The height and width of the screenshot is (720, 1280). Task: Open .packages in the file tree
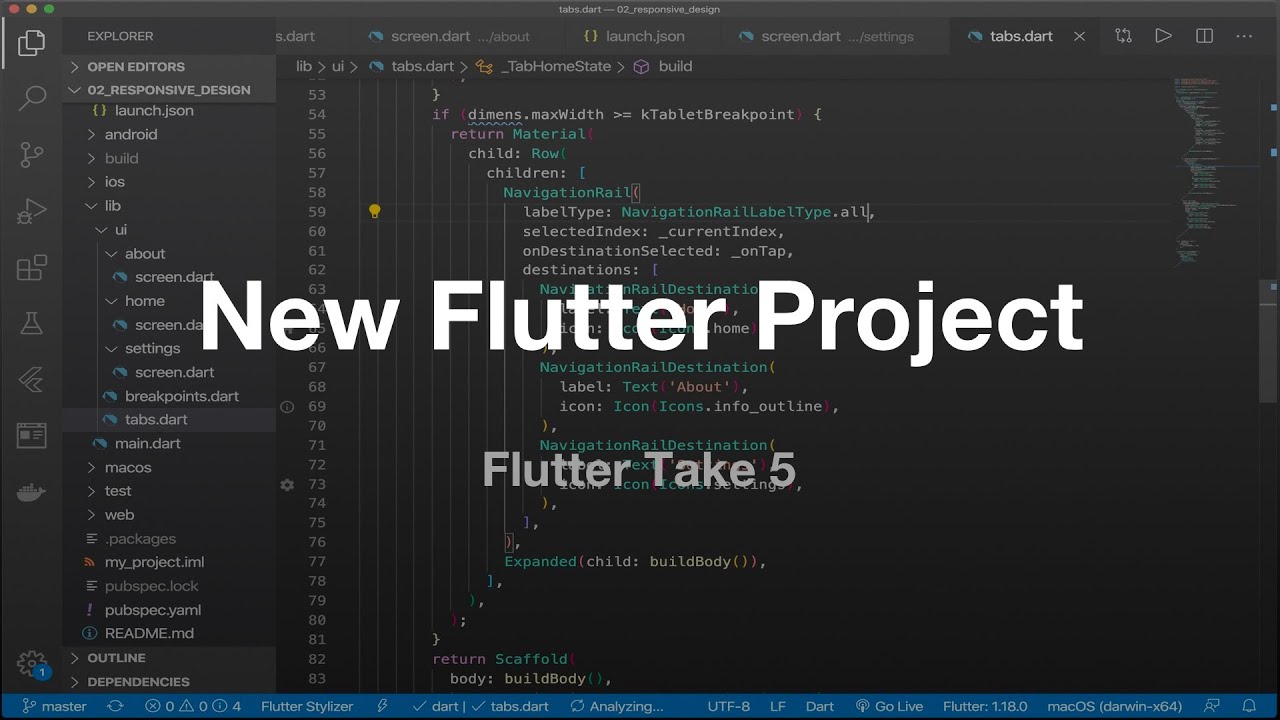click(x=140, y=539)
